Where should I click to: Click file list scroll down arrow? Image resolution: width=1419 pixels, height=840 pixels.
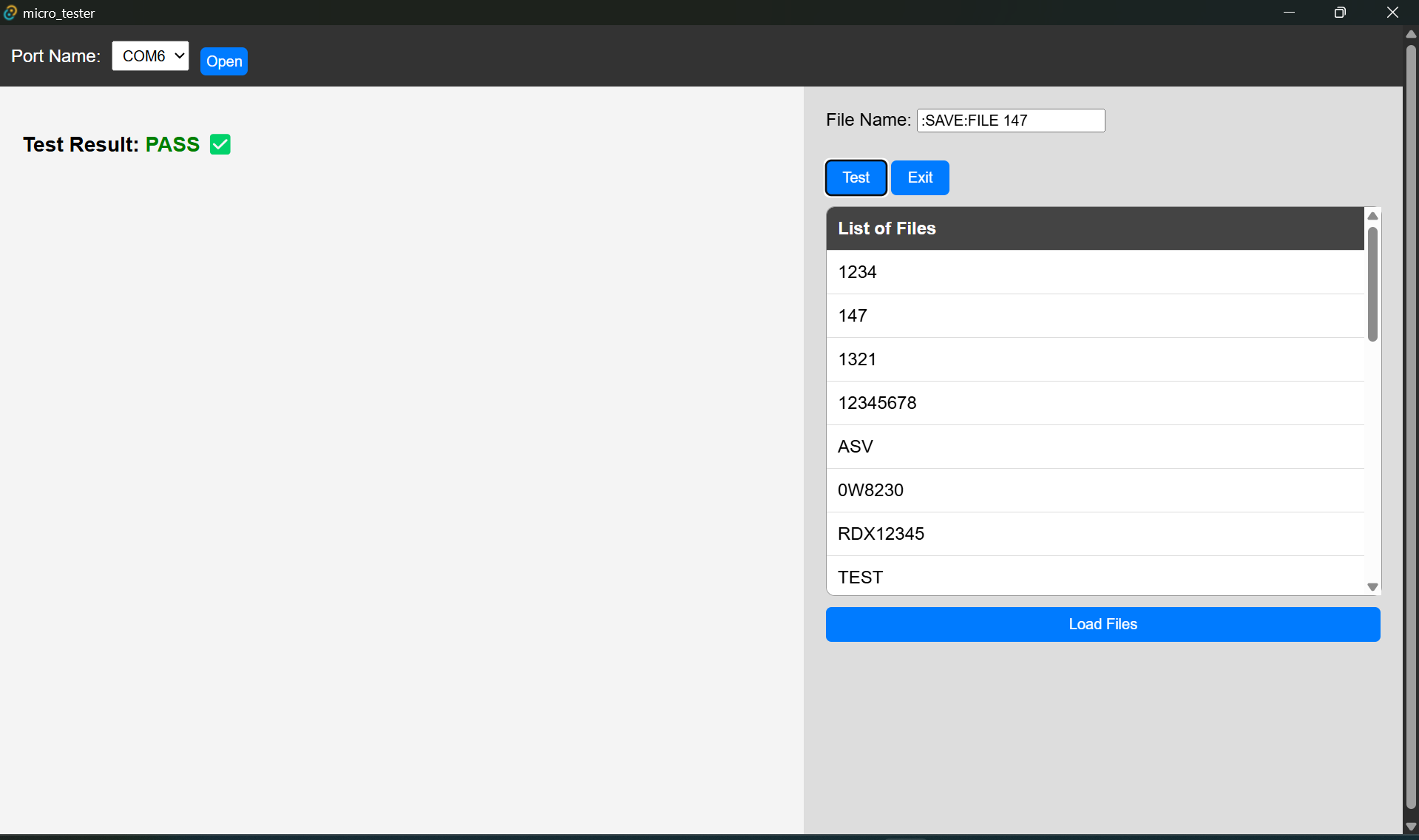pyautogui.click(x=1372, y=587)
